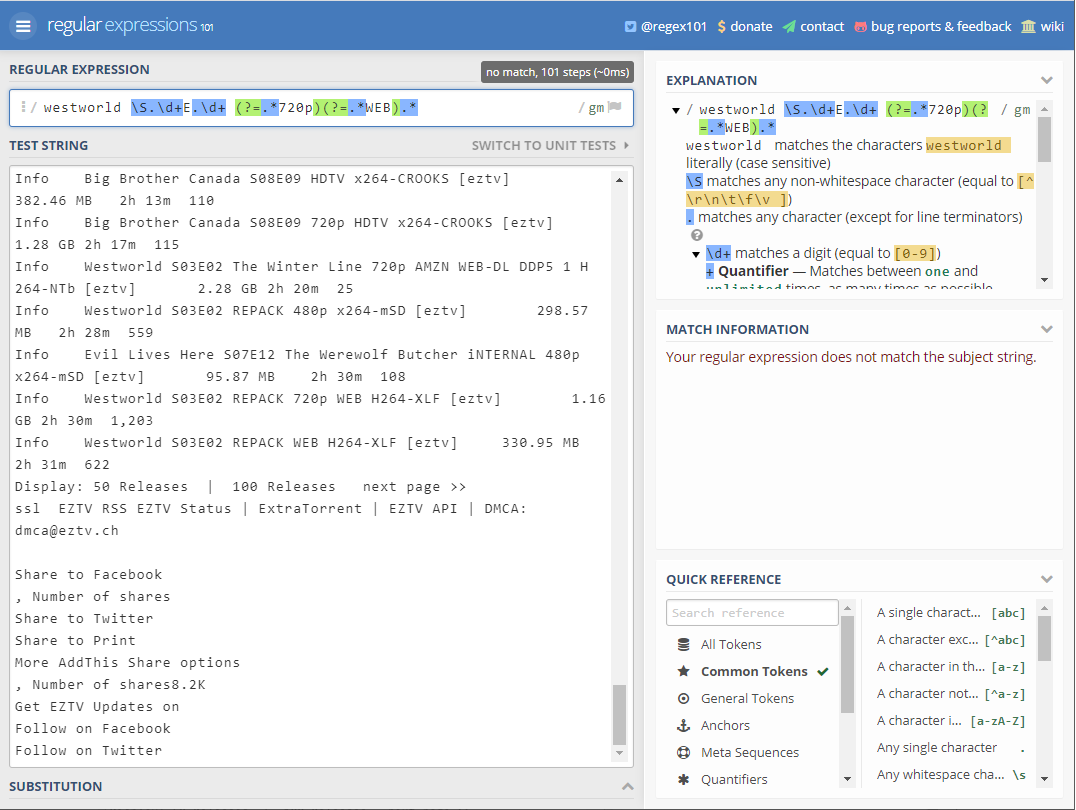This screenshot has width=1076, height=810.
Task: Open the hamburger sidebar menu
Action: [23, 26]
